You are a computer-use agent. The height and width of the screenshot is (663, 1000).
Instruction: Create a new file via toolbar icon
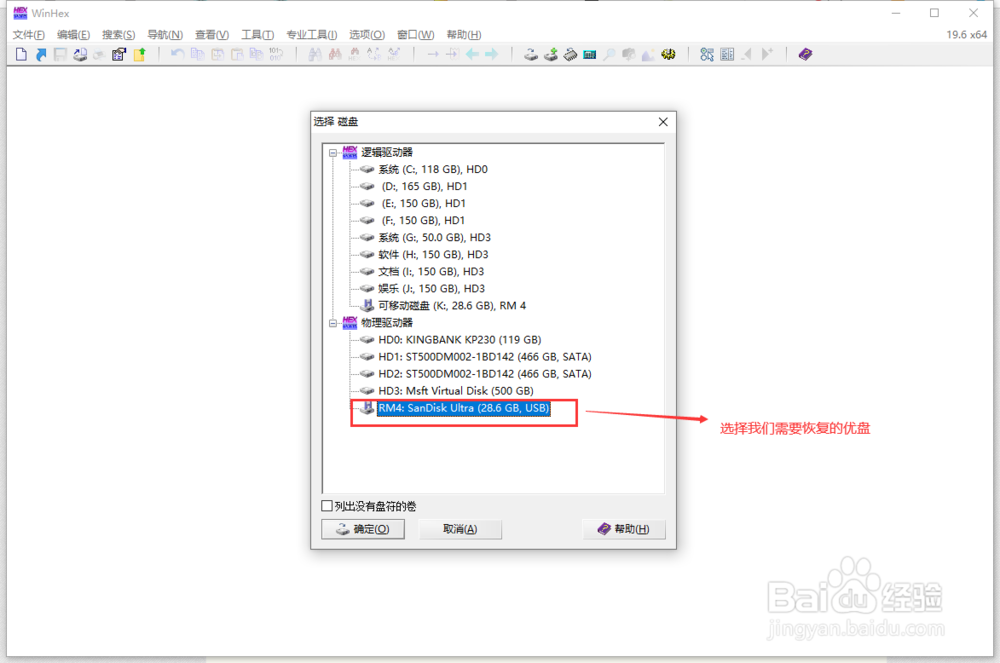[x=21, y=54]
